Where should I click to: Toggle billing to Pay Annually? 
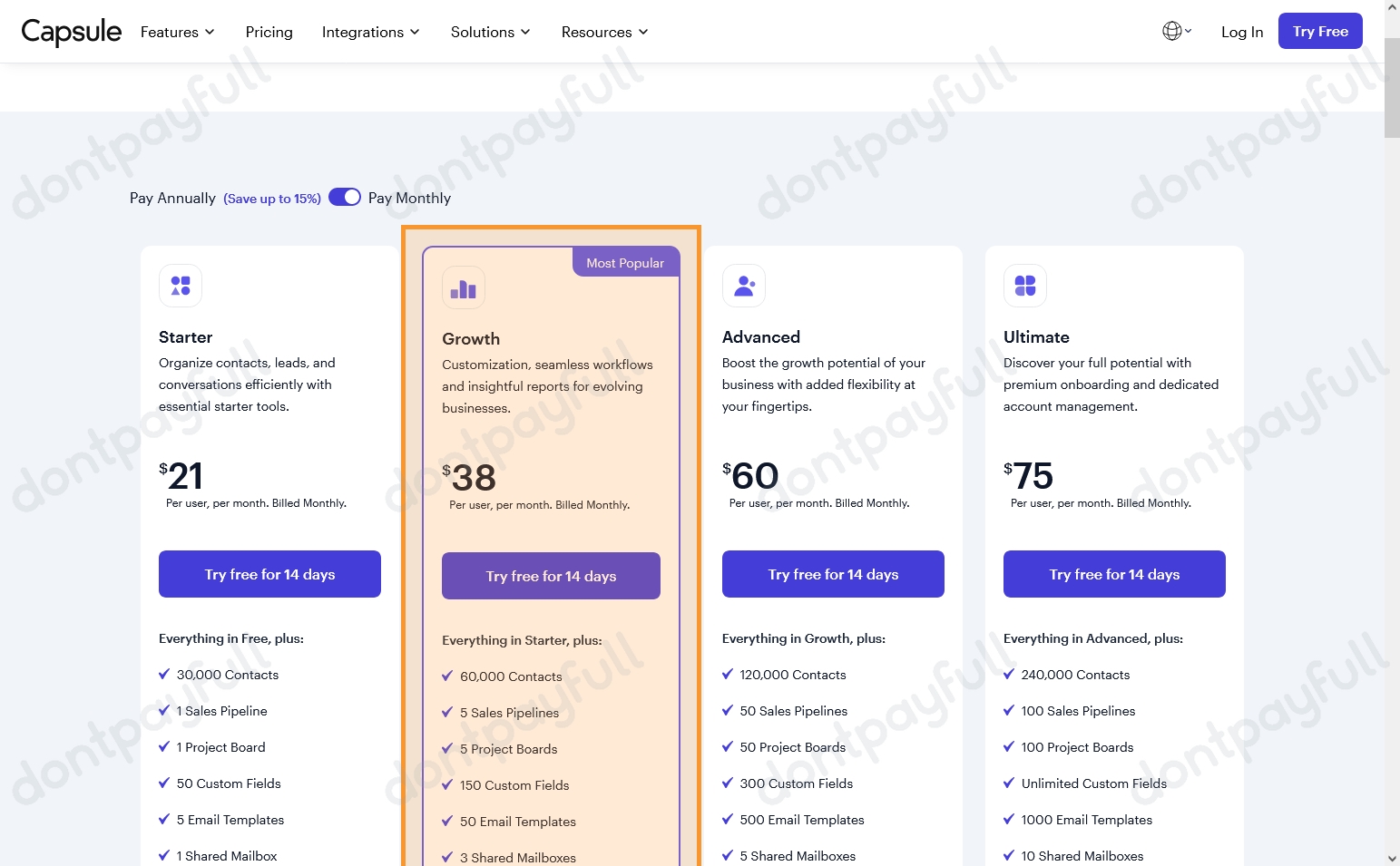pyautogui.click(x=344, y=197)
